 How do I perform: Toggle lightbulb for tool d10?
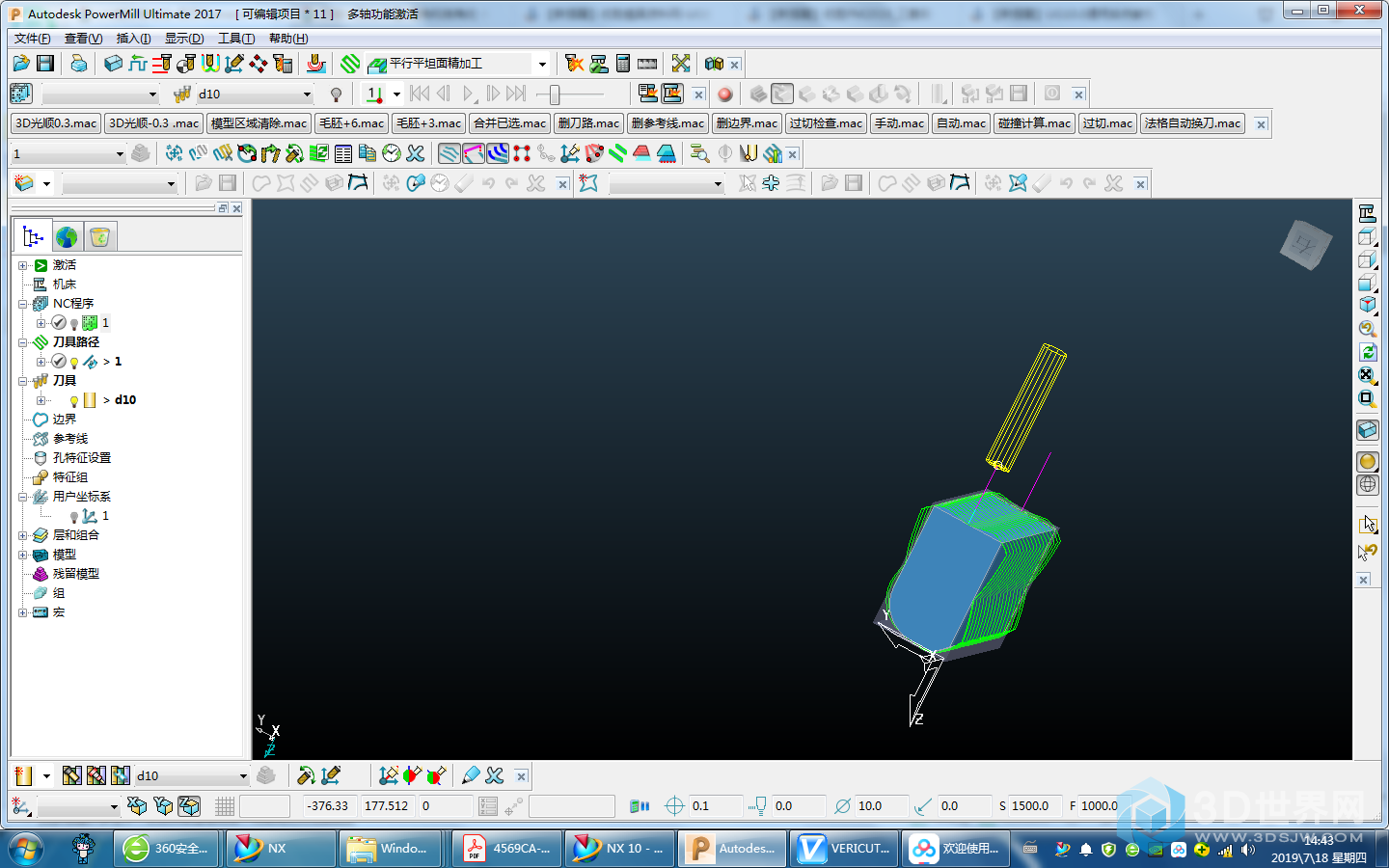[74, 401]
